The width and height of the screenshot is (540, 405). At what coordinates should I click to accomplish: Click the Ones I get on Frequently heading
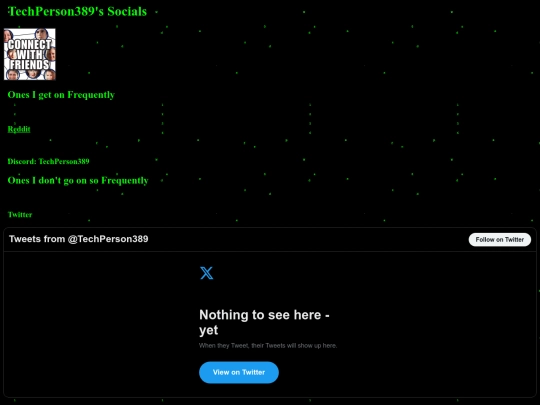pos(61,95)
